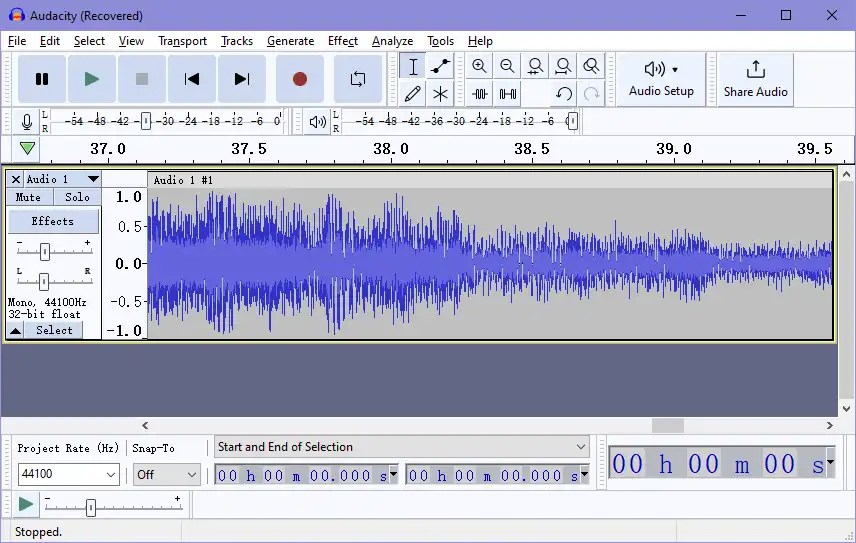
Task: Click the track gain slider knob
Action: pos(45,252)
